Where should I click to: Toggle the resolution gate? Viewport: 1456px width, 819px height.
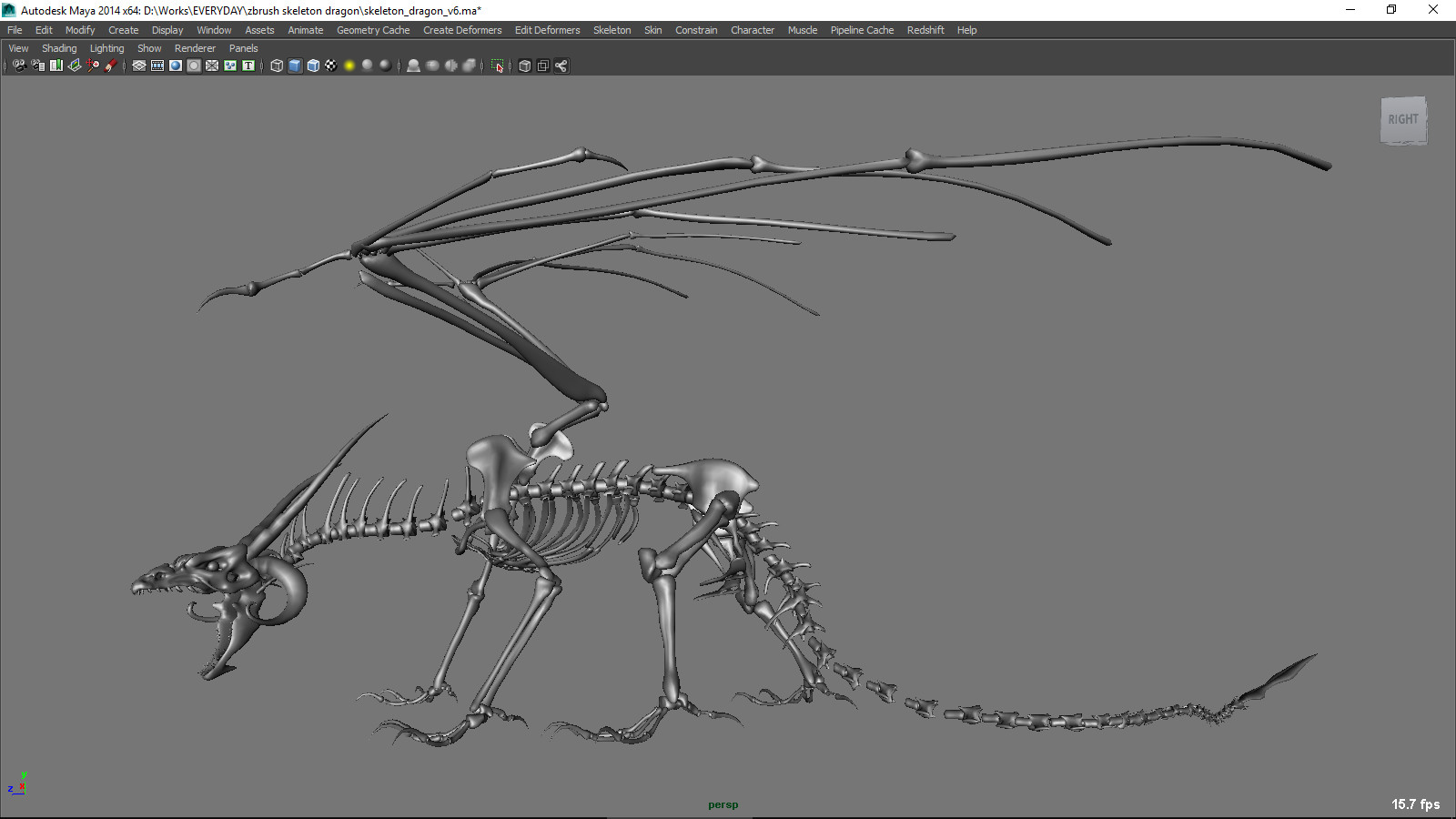pos(157,66)
